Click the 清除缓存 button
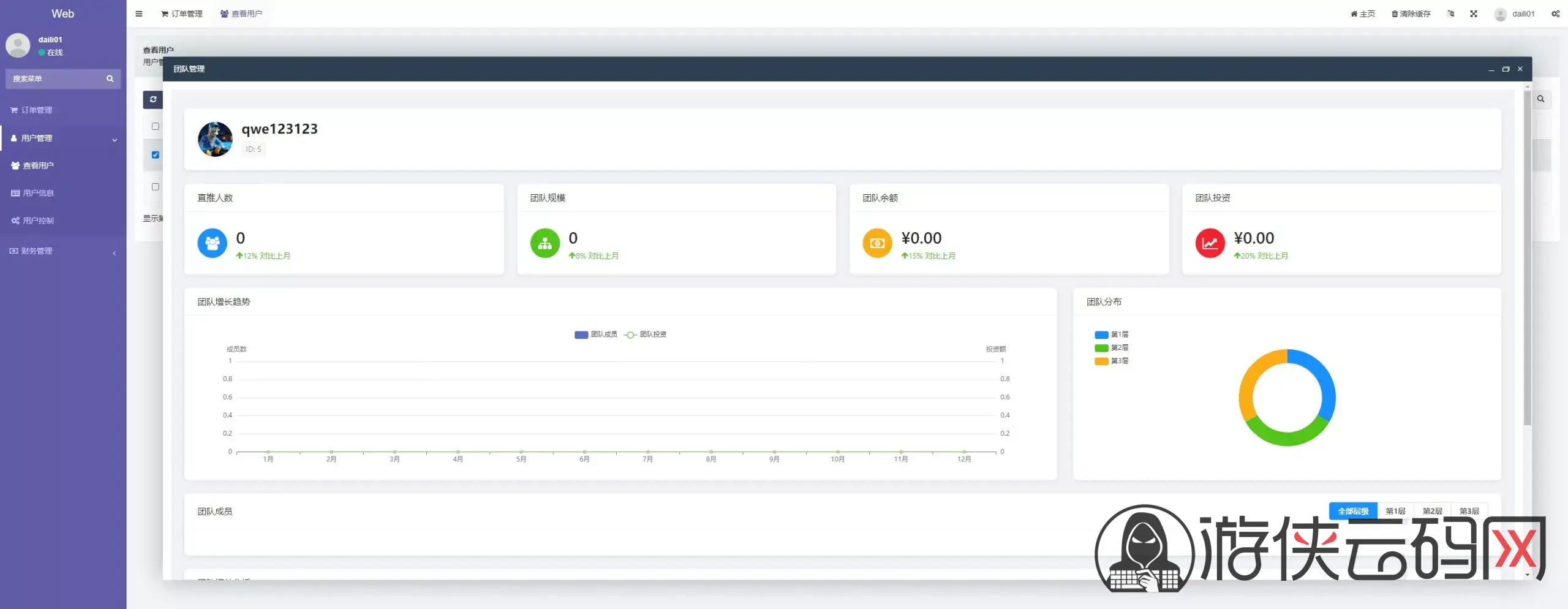The height and width of the screenshot is (609, 1568). (1411, 13)
